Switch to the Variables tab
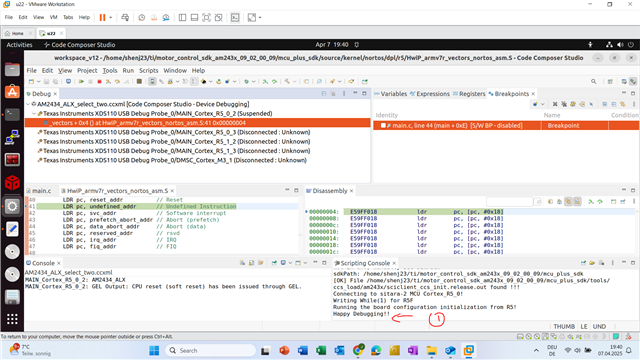Screen dimensions: 640x360 click(x=391, y=93)
